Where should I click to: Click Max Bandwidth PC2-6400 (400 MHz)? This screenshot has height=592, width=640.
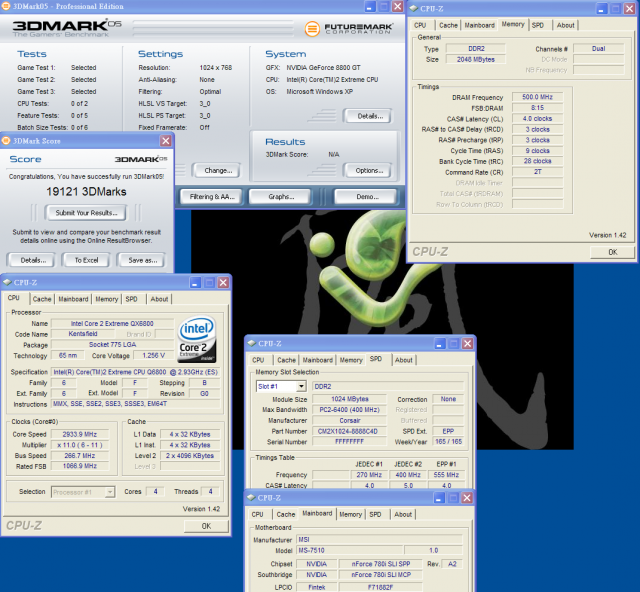(350, 410)
